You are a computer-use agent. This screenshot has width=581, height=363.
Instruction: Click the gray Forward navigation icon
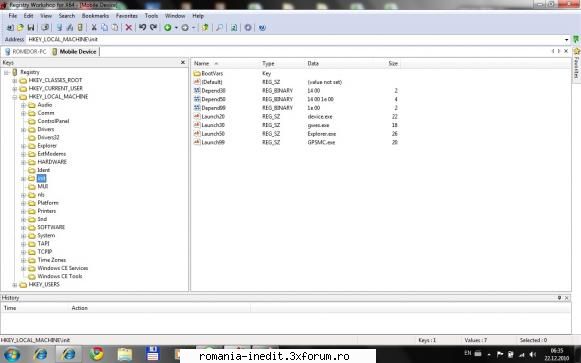(185, 27)
